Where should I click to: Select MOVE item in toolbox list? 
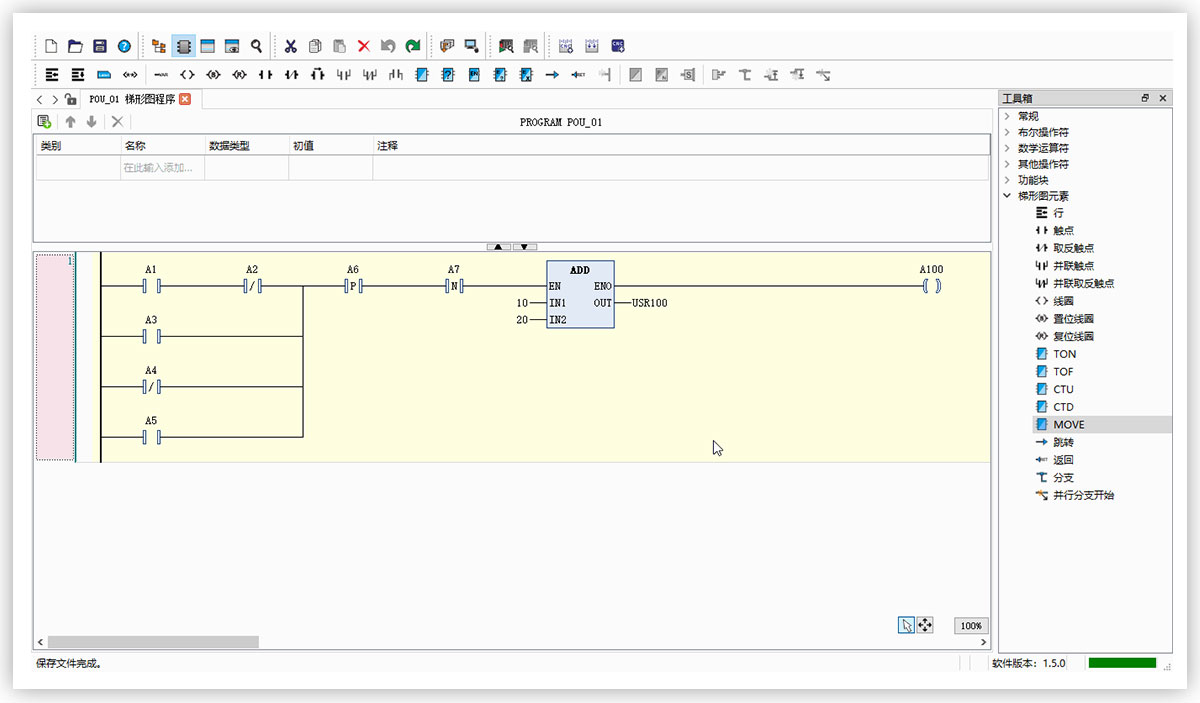1068,425
